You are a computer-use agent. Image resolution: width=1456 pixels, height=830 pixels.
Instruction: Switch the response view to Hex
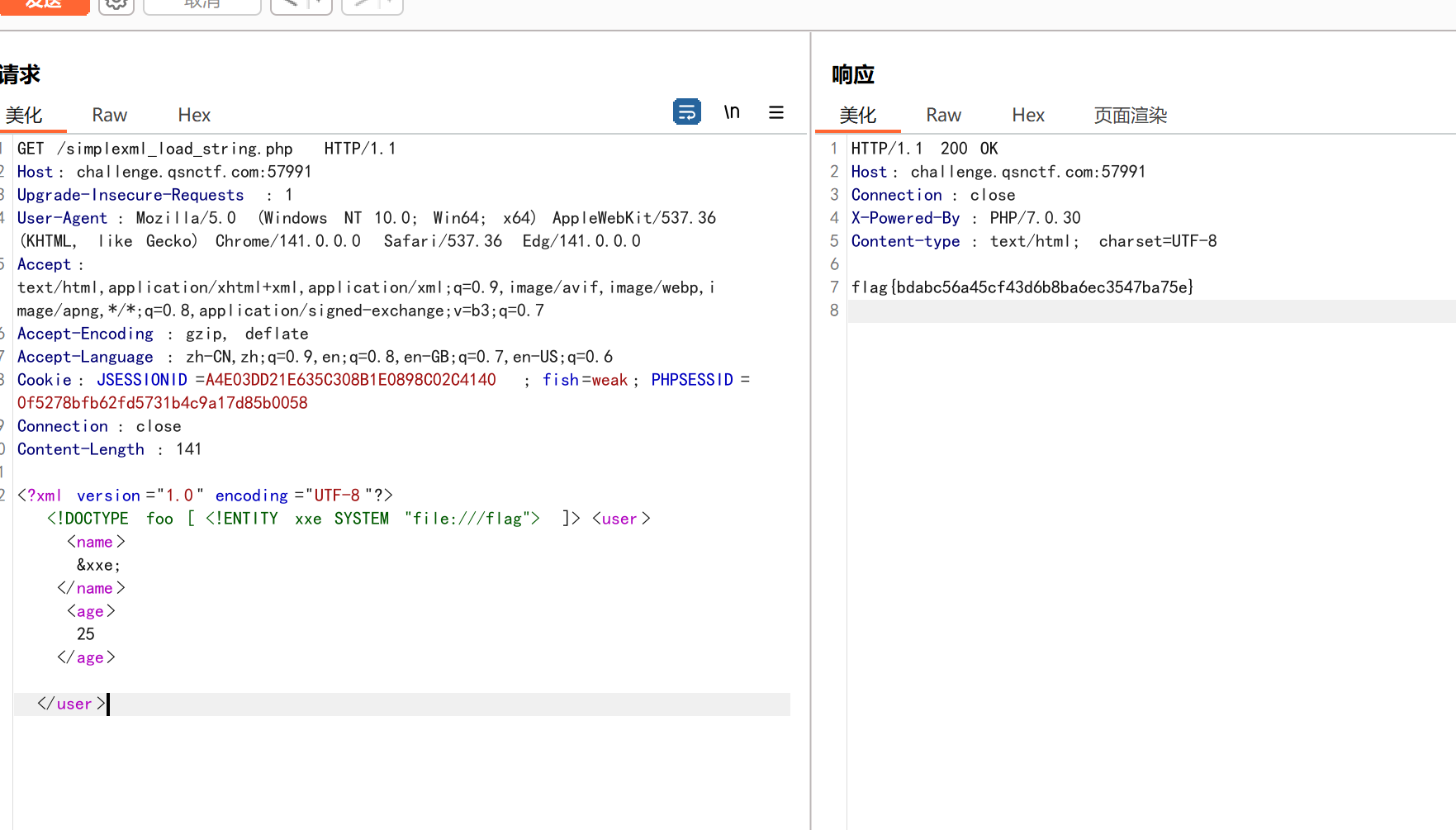pyautogui.click(x=1028, y=115)
